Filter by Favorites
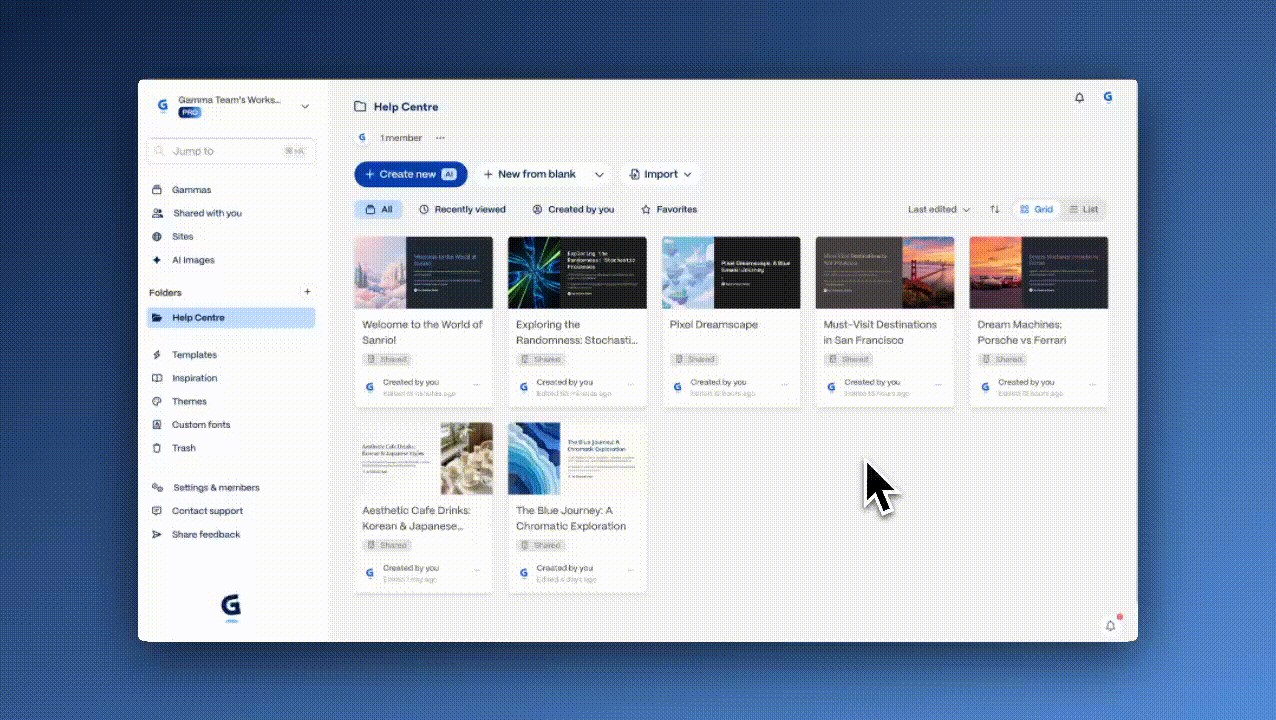This screenshot has width=1276, height=720. 669,210
